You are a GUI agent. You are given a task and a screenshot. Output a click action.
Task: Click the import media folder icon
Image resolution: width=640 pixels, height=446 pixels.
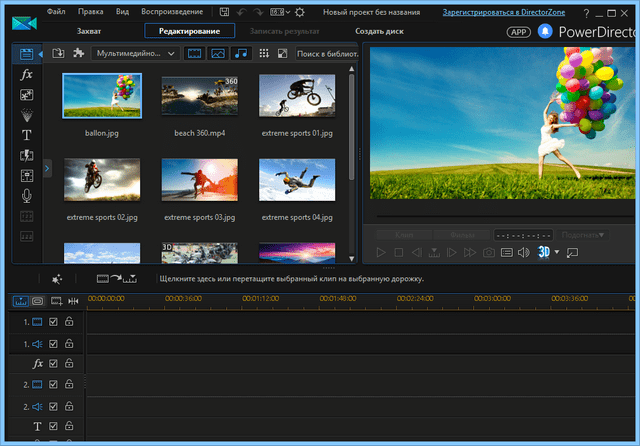click(58, 52)
